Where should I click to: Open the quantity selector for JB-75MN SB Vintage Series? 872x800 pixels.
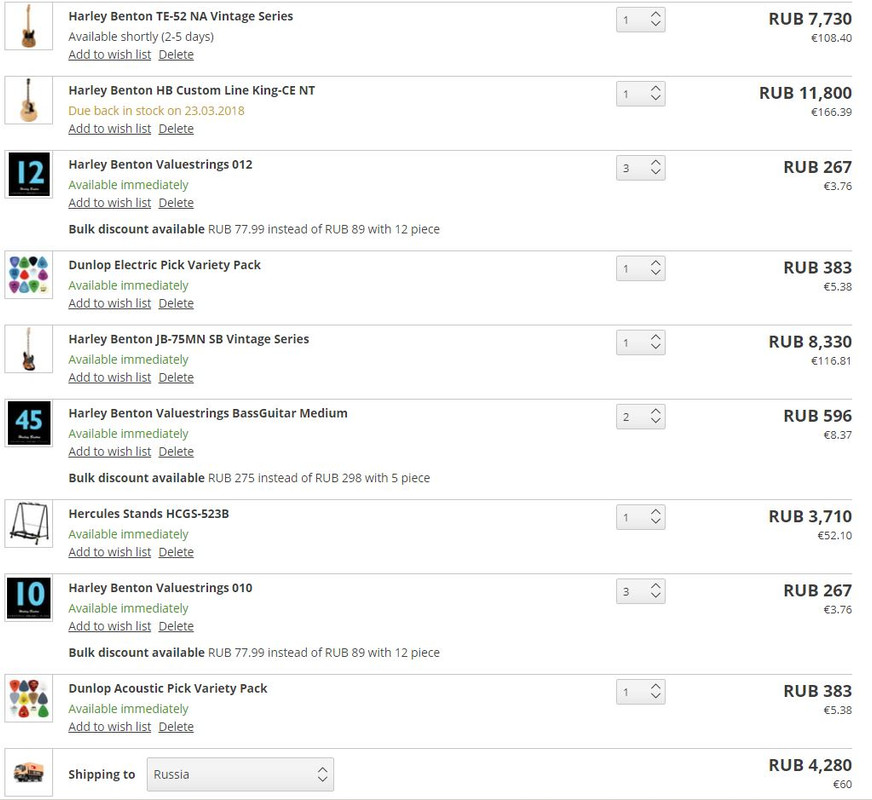click(641, 342)
